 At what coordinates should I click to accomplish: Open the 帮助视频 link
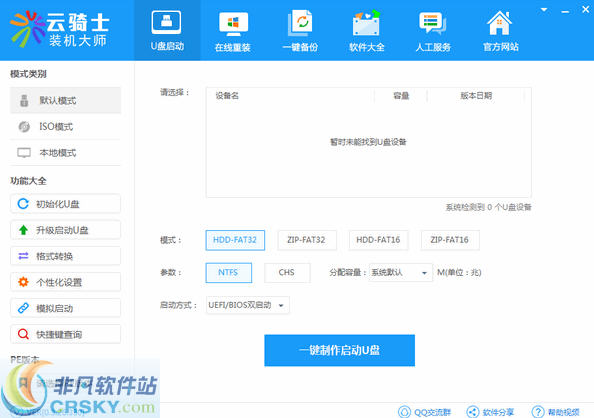point(556,412)
